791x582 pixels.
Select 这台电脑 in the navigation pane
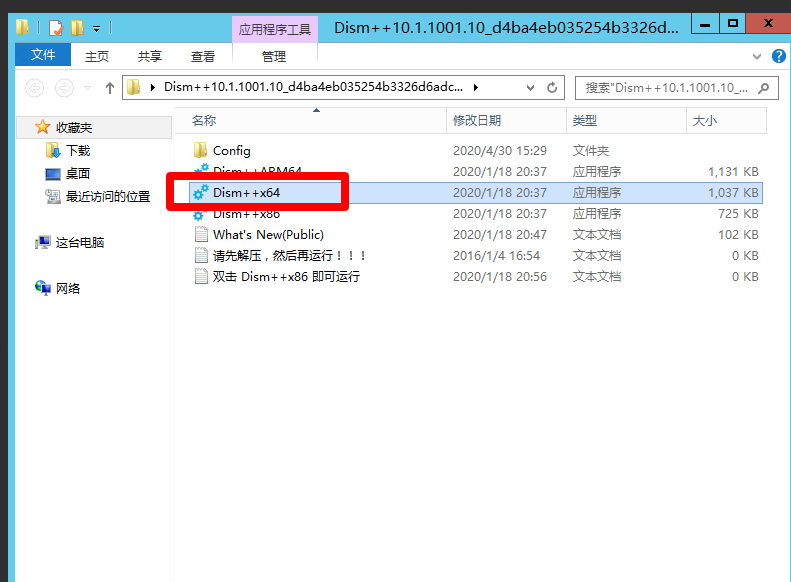pos(80,243)
